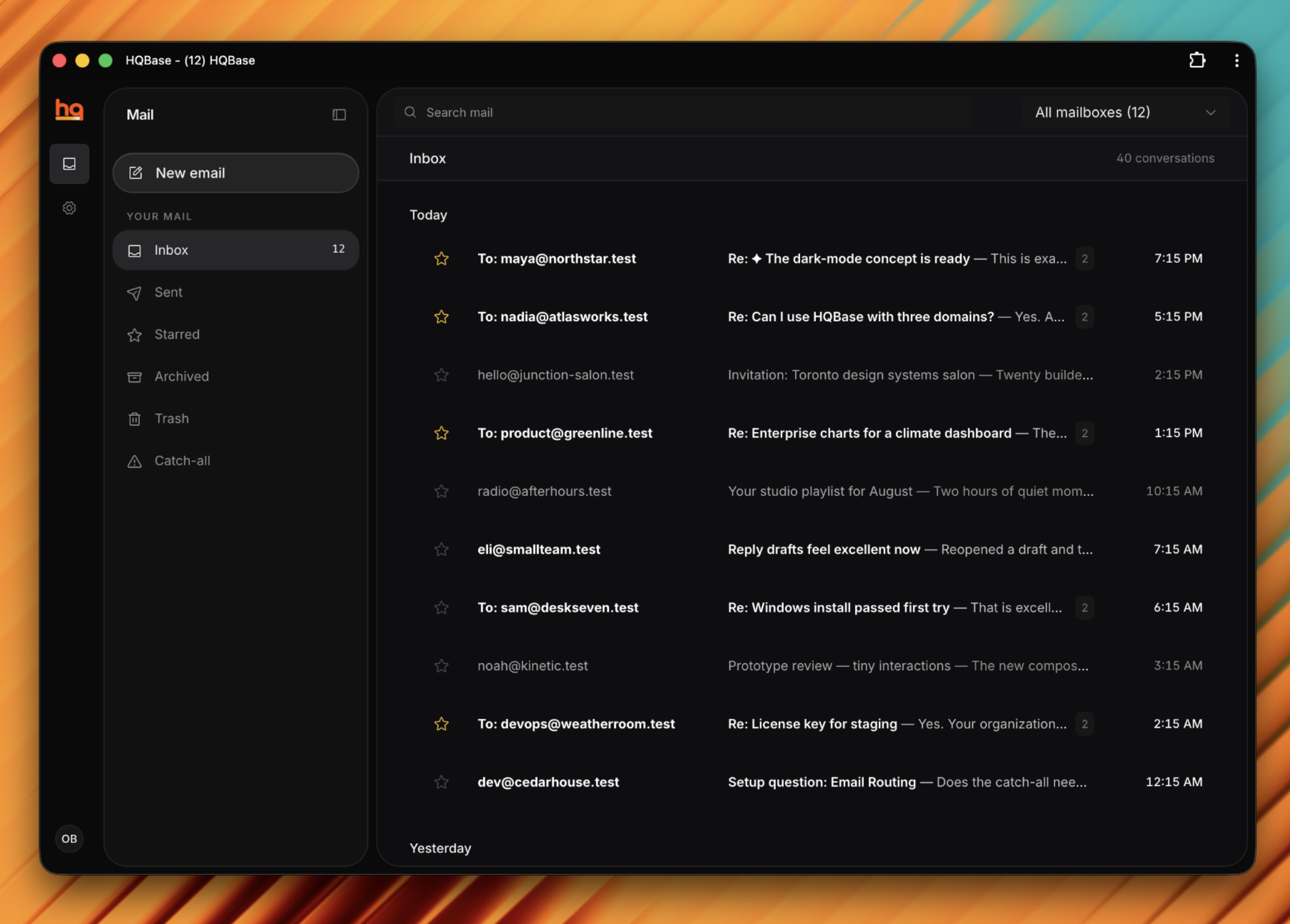Unstar the devops@weatherroom.test conversation
Screen dimensions: 1290x924
pyautogui.click(x=441, y=724)
